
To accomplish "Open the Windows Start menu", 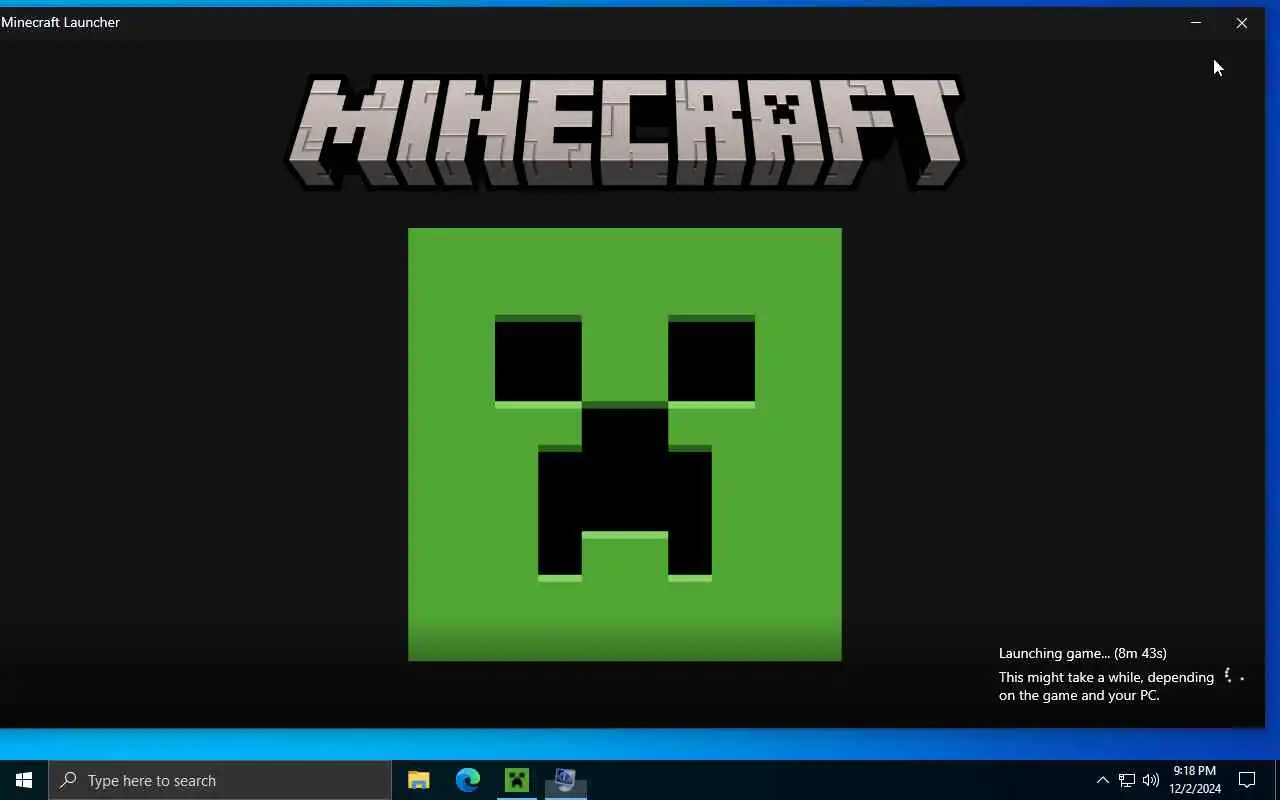I will coord(24,780).
